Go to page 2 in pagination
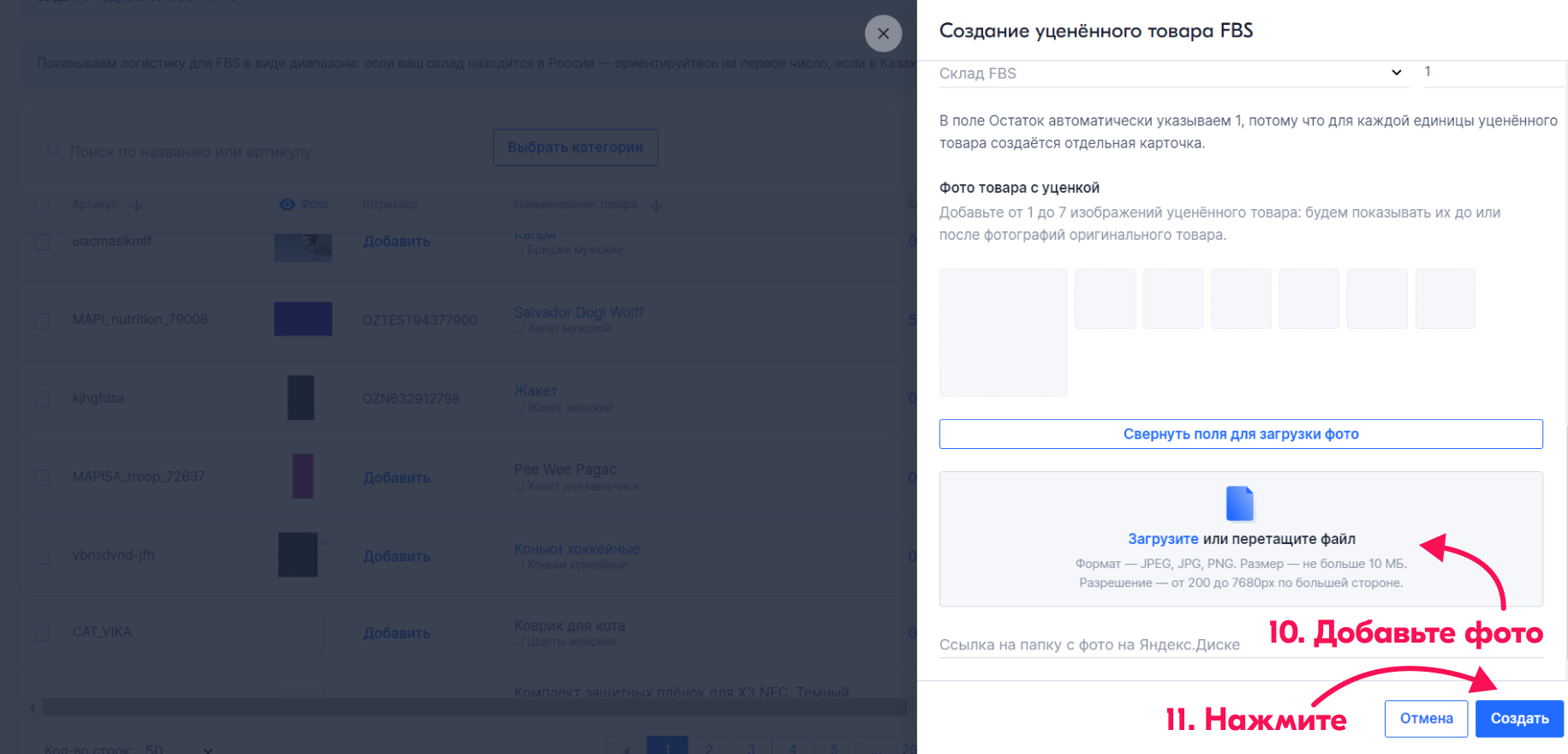 point(708,748)
